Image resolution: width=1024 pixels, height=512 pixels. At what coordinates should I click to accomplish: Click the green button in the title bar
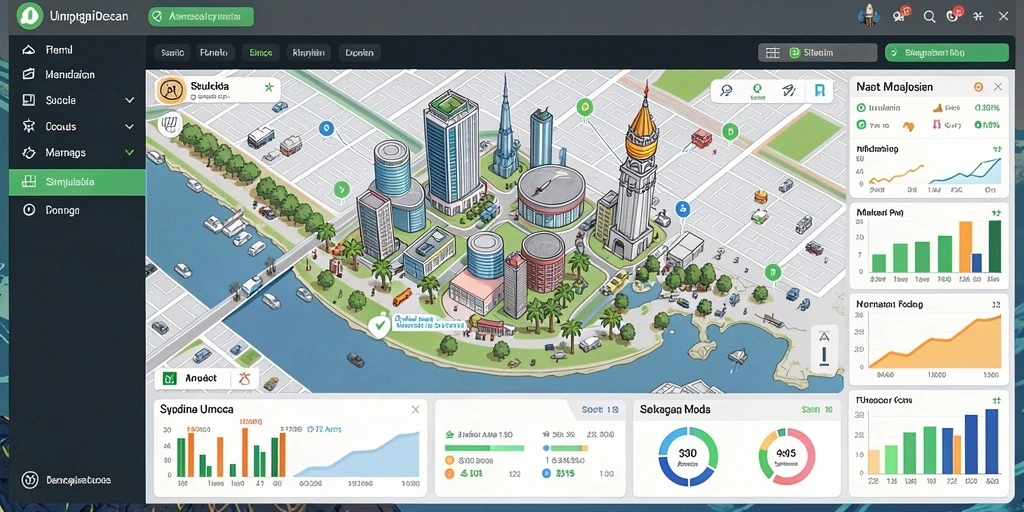[x=200, y=16]
